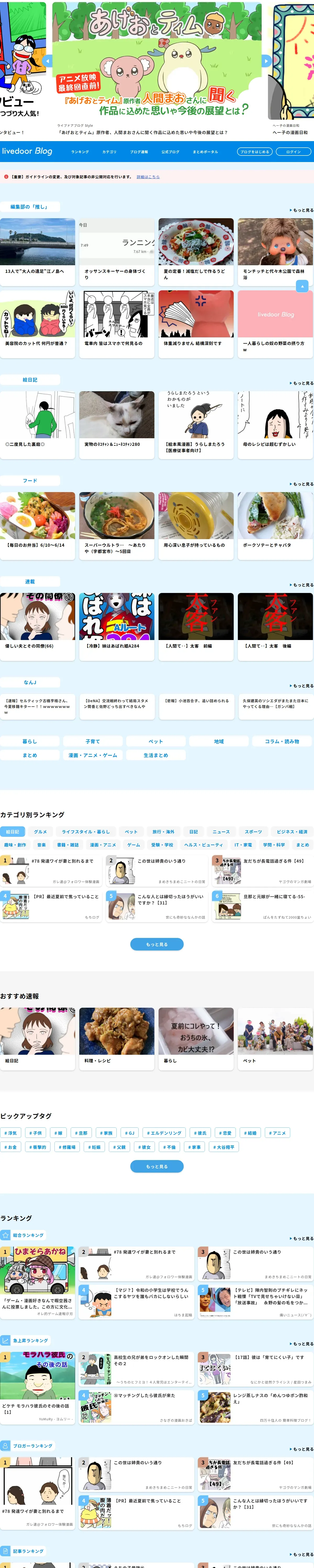Open the 優しい夫とその同僚(66) card

pyautogui.click(x=38, y=627)
